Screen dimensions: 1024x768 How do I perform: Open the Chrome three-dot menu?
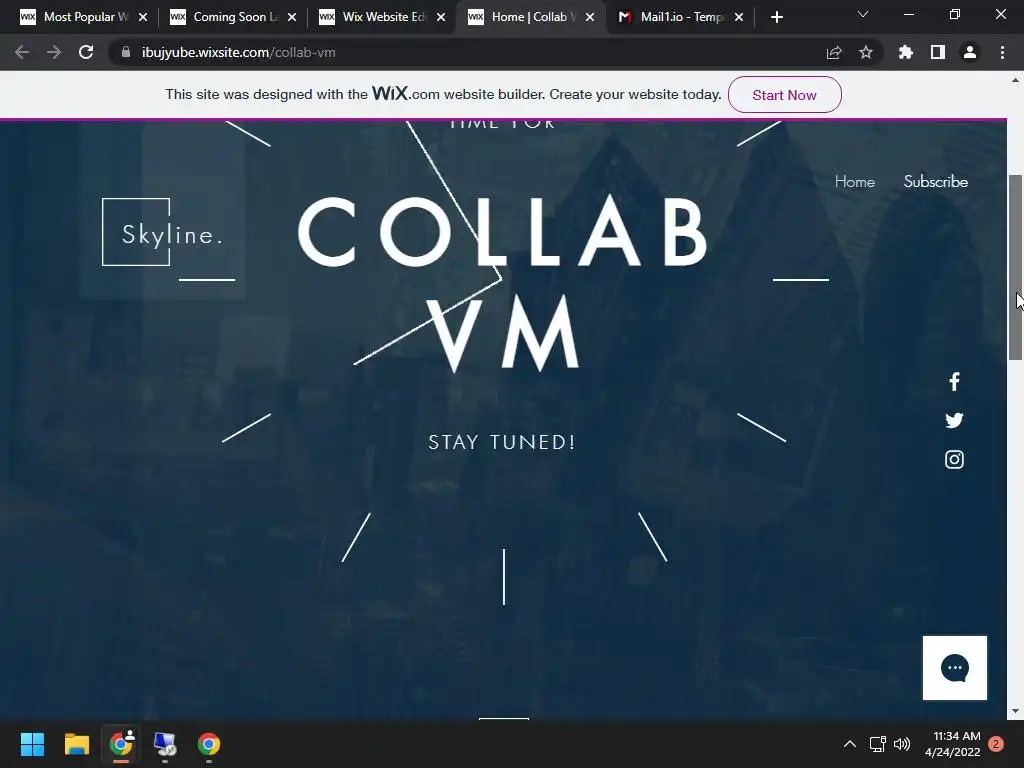point(1002,52)
